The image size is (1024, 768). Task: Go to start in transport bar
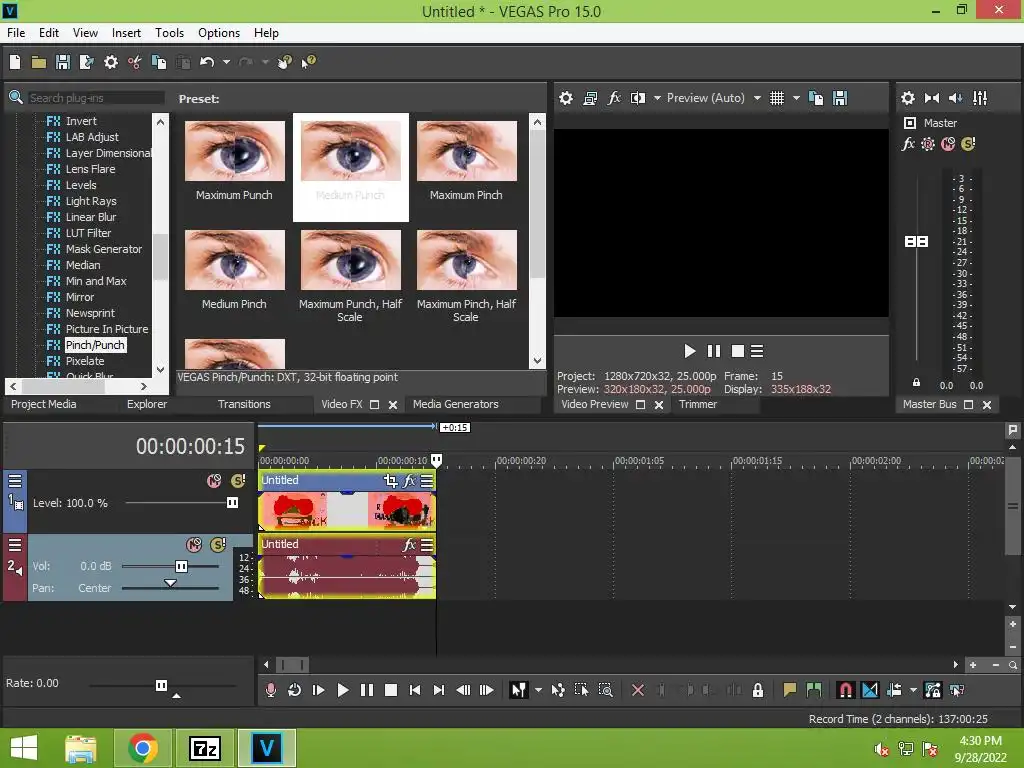(415, 690)
